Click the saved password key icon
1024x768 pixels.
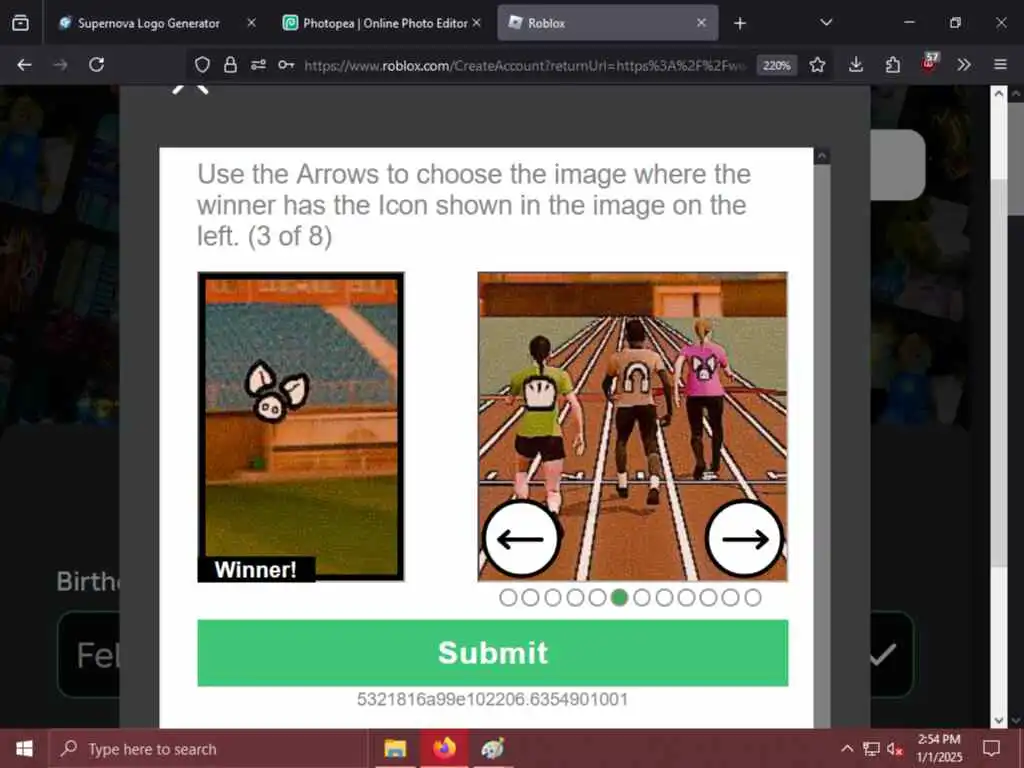(286, 65)
